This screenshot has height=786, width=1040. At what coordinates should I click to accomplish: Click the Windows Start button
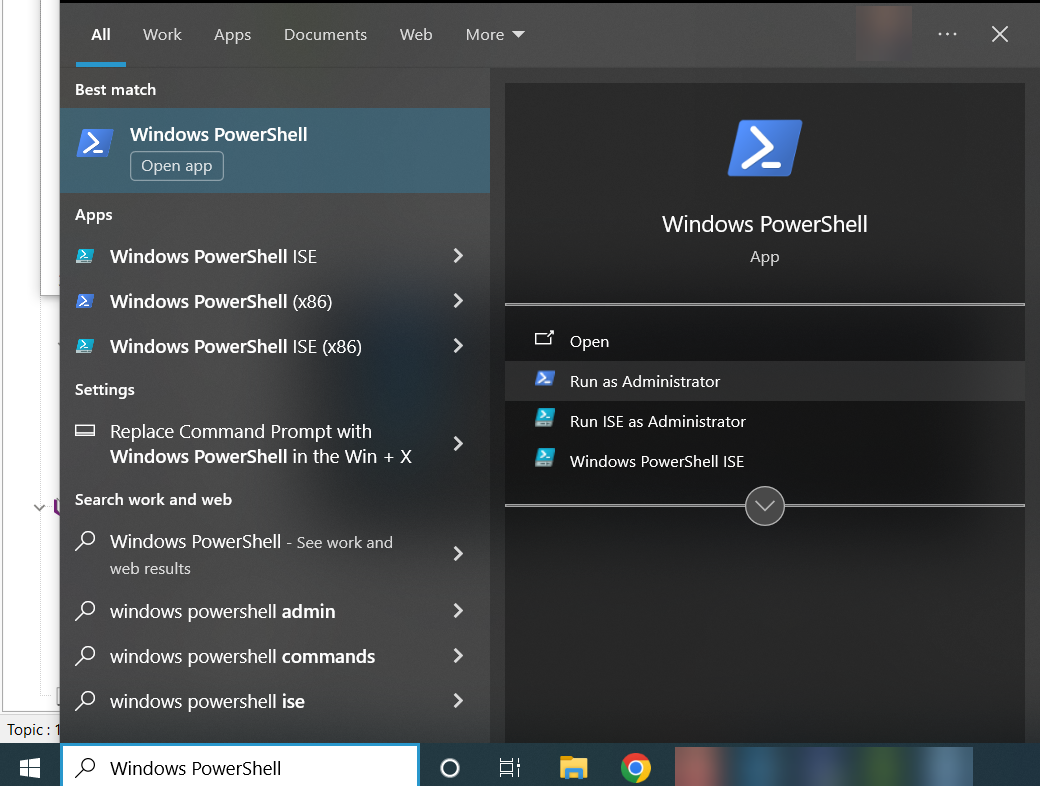click(30, 767)
